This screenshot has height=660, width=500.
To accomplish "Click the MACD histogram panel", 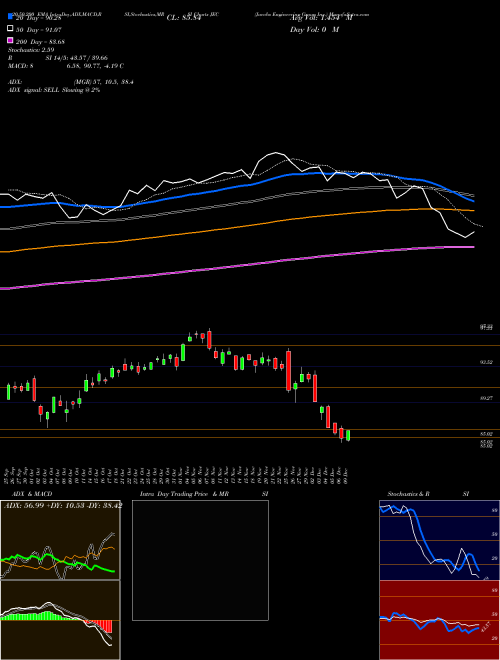I will (x=60, y=620).
